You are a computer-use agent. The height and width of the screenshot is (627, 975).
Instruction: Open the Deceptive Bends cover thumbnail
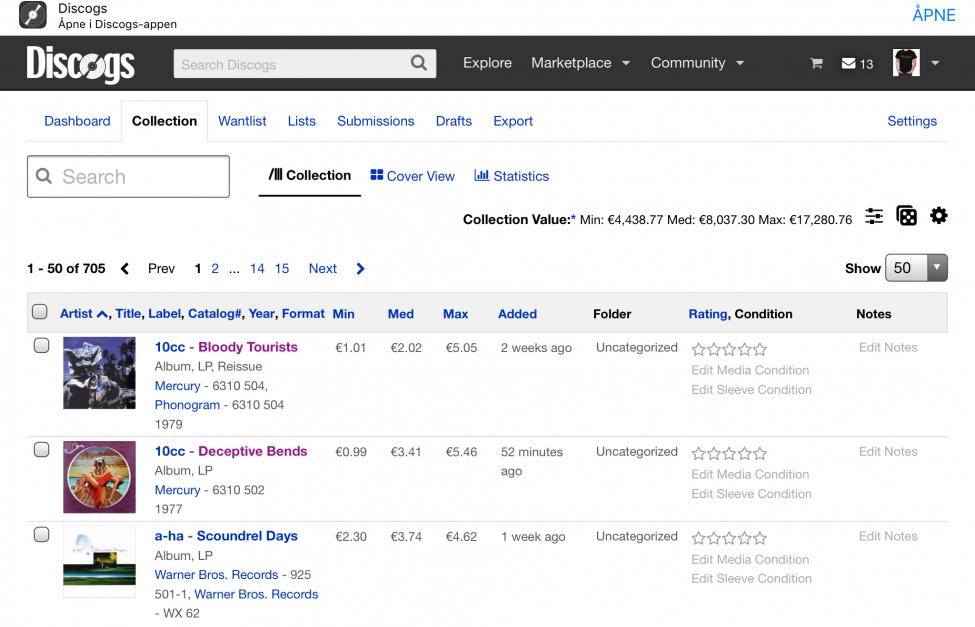(x=99, y=477)
